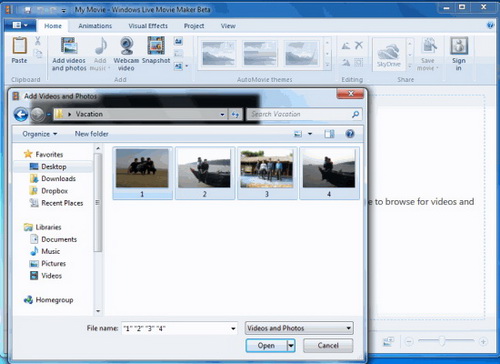
Task: Adjust the zoom slider at bottom right
Action: click(442, 341)
